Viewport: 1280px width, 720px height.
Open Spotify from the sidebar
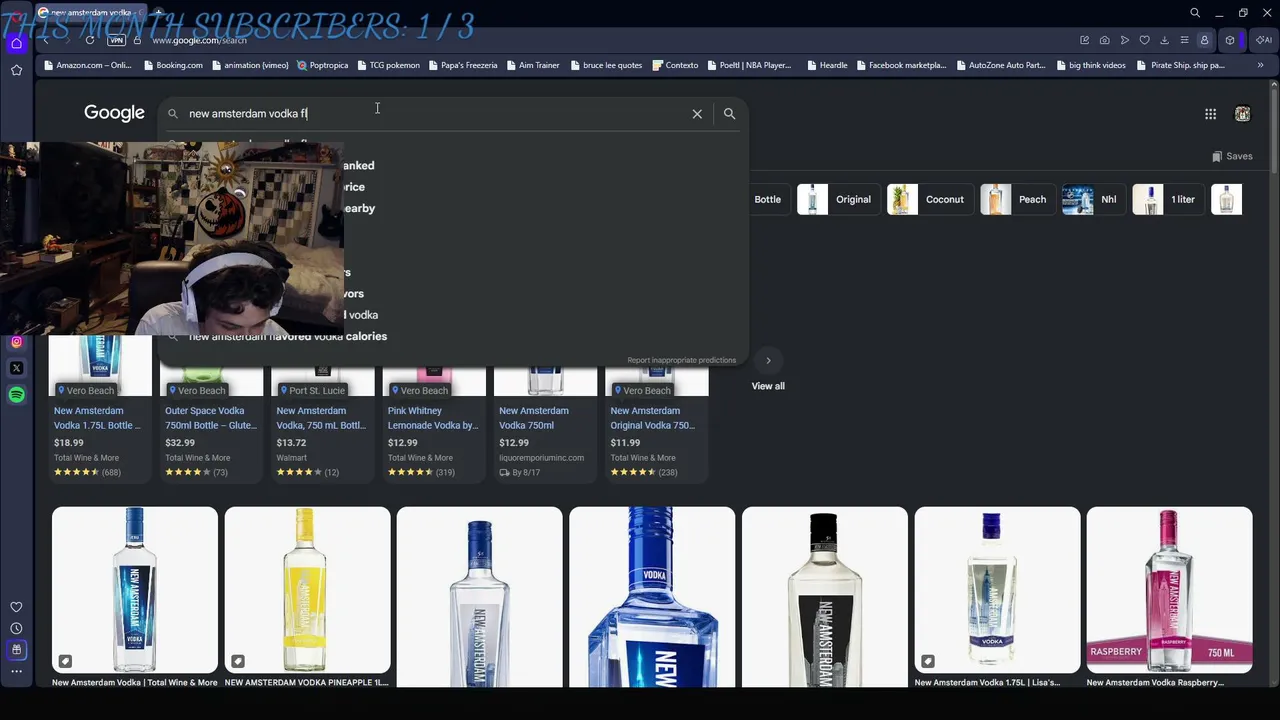[16, 395]
